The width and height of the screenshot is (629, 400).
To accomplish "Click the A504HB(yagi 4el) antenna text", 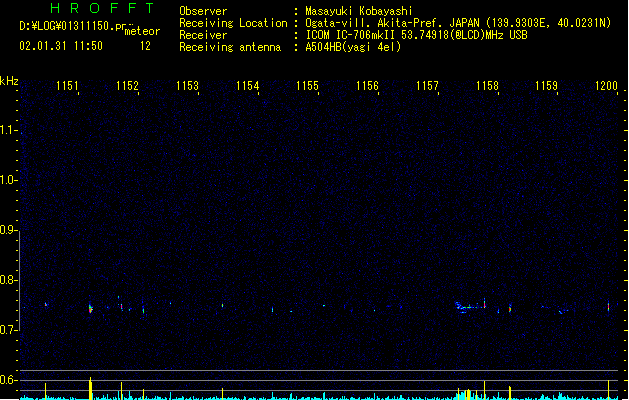I will pyautogui.click(x=353, y=47).
